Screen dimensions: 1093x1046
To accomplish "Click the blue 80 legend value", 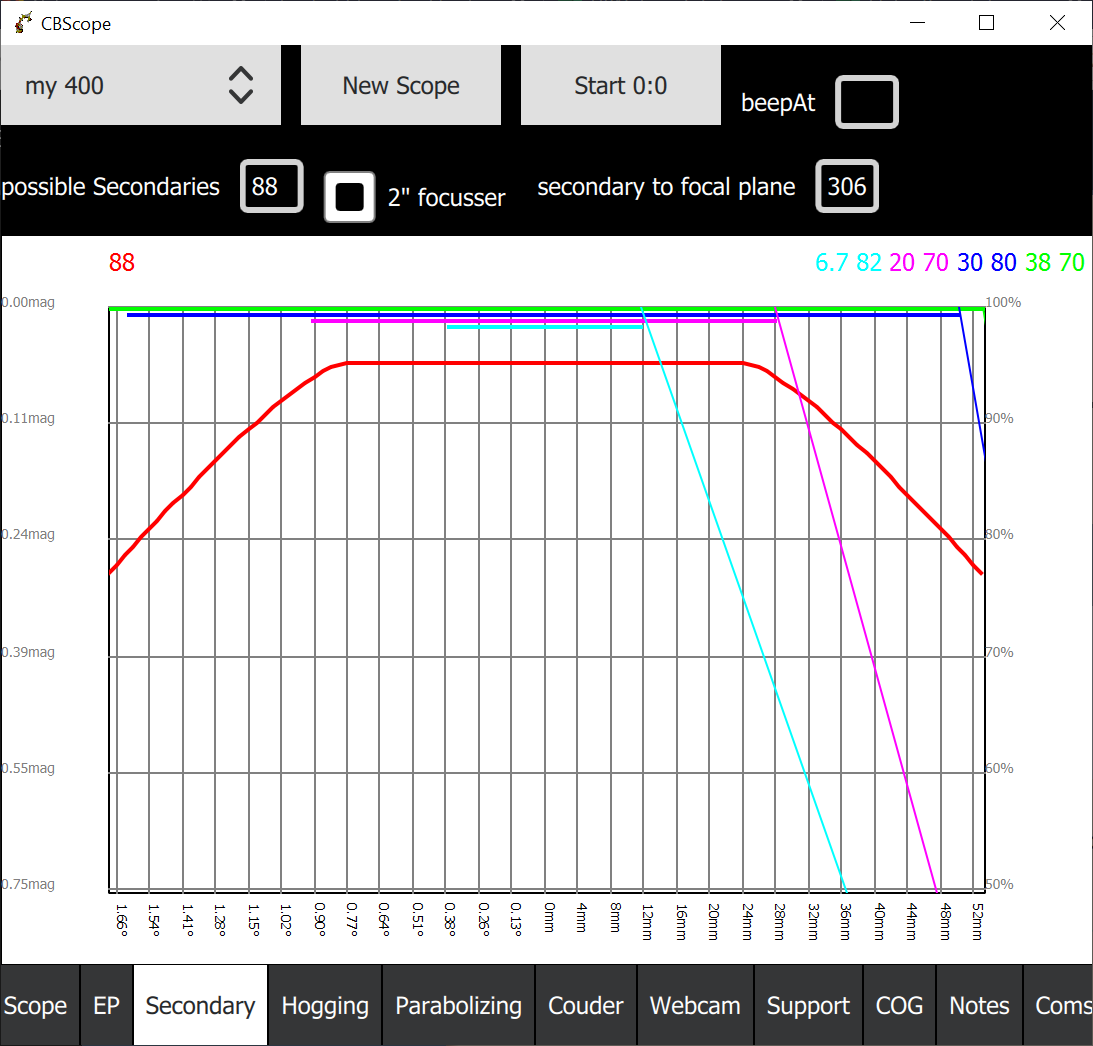I will [1003, 262].
